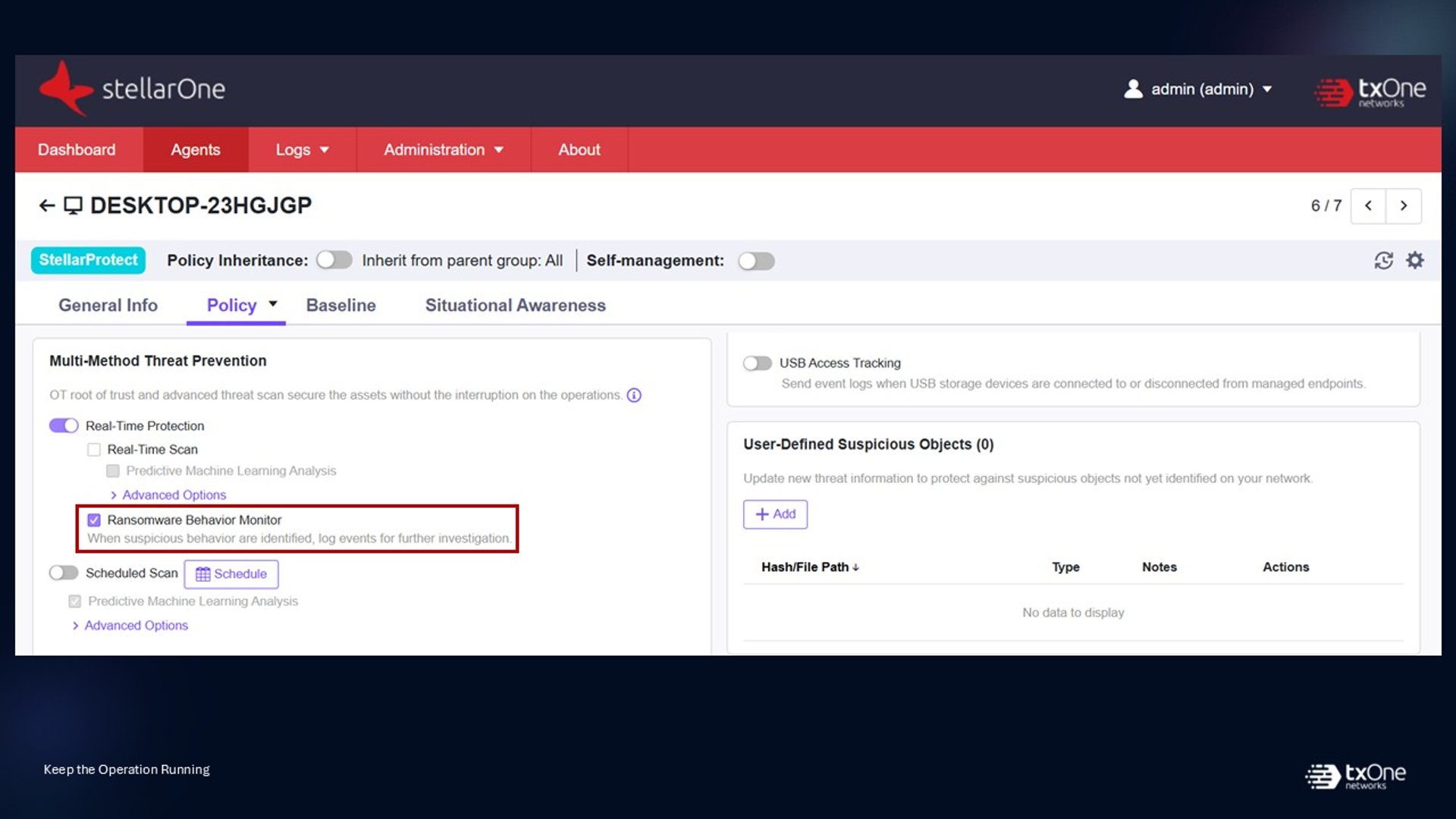The image size is (1456, 819).
Task: Toggle Predictive Machine Learning Analysis under Scheduled Scan
Action: point(74,601)
